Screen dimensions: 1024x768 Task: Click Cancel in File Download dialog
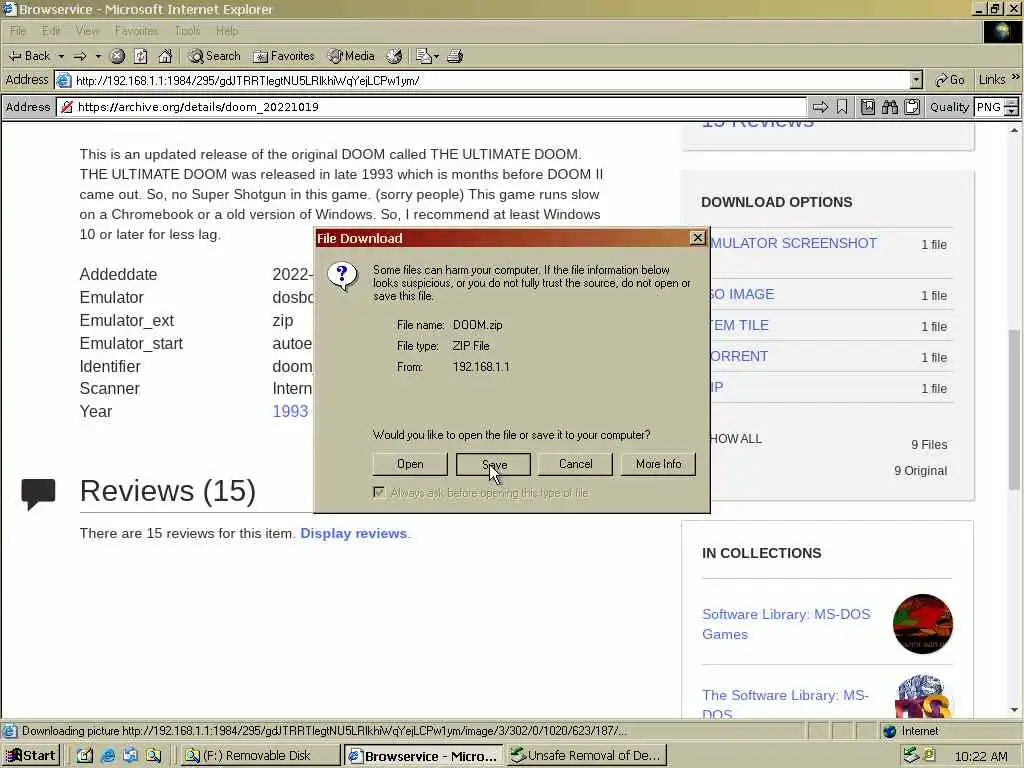pos(575,464)
